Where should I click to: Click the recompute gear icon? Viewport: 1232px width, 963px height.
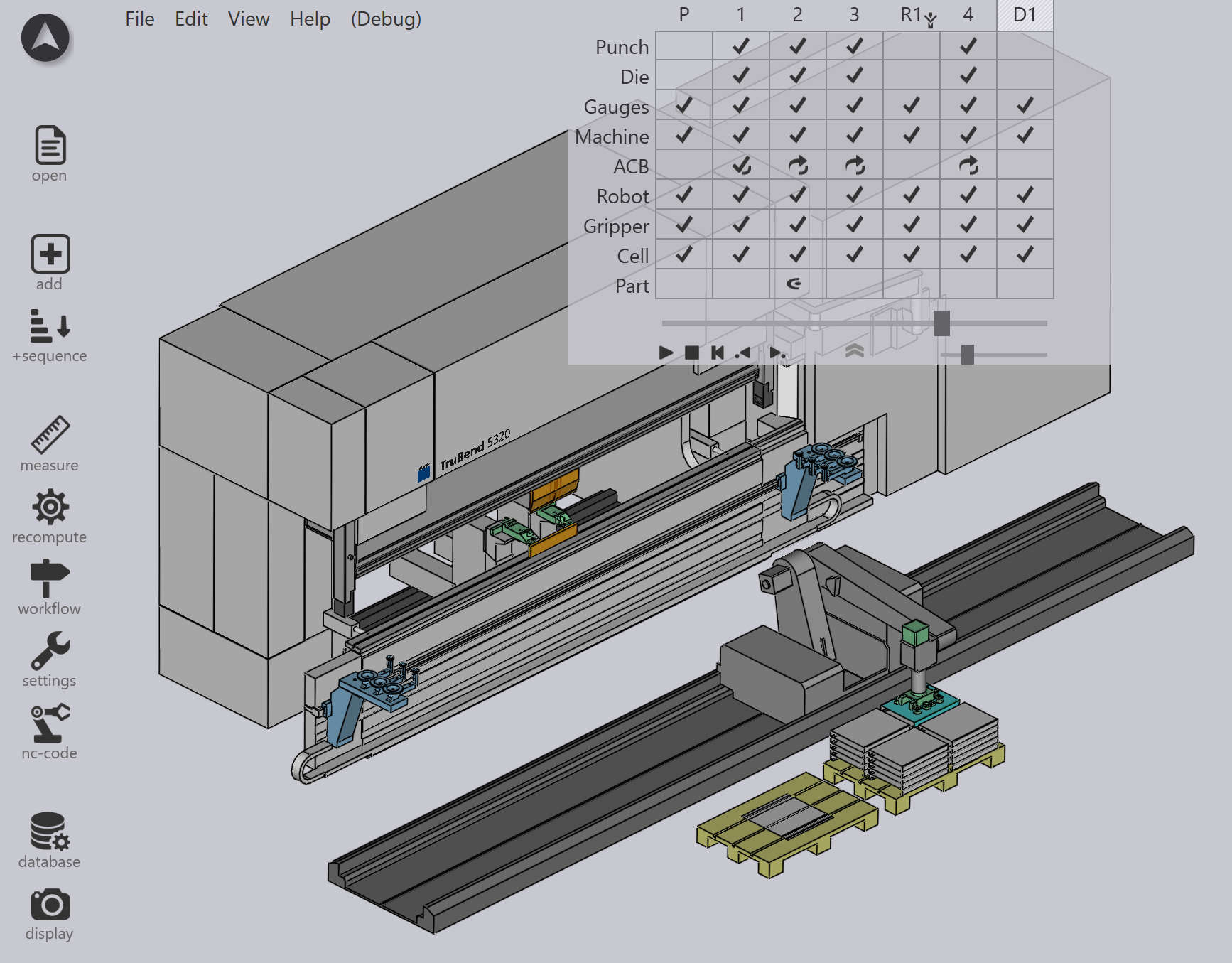coord(50,507)
